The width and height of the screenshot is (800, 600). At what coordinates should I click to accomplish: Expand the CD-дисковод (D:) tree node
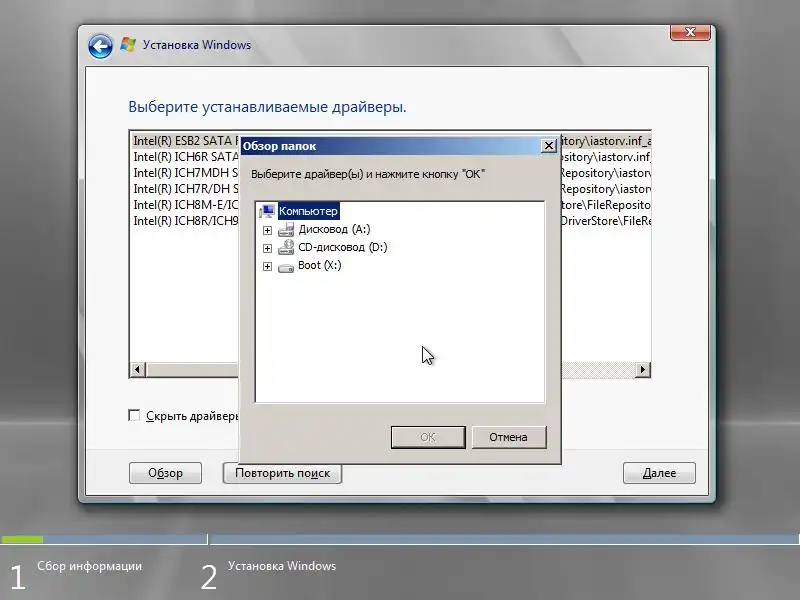(x=267, y=248)
